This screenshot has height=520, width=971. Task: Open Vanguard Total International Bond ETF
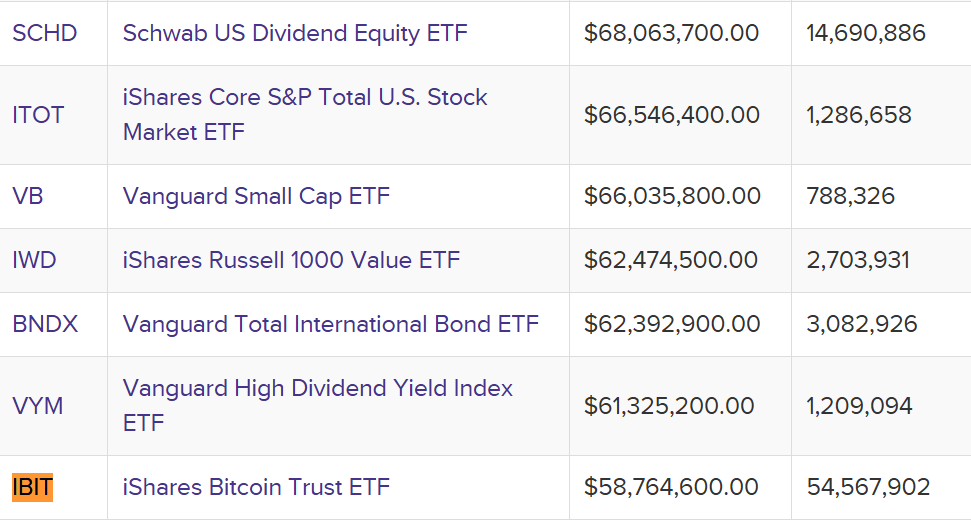pyautogui.click(x=330, y=324)
